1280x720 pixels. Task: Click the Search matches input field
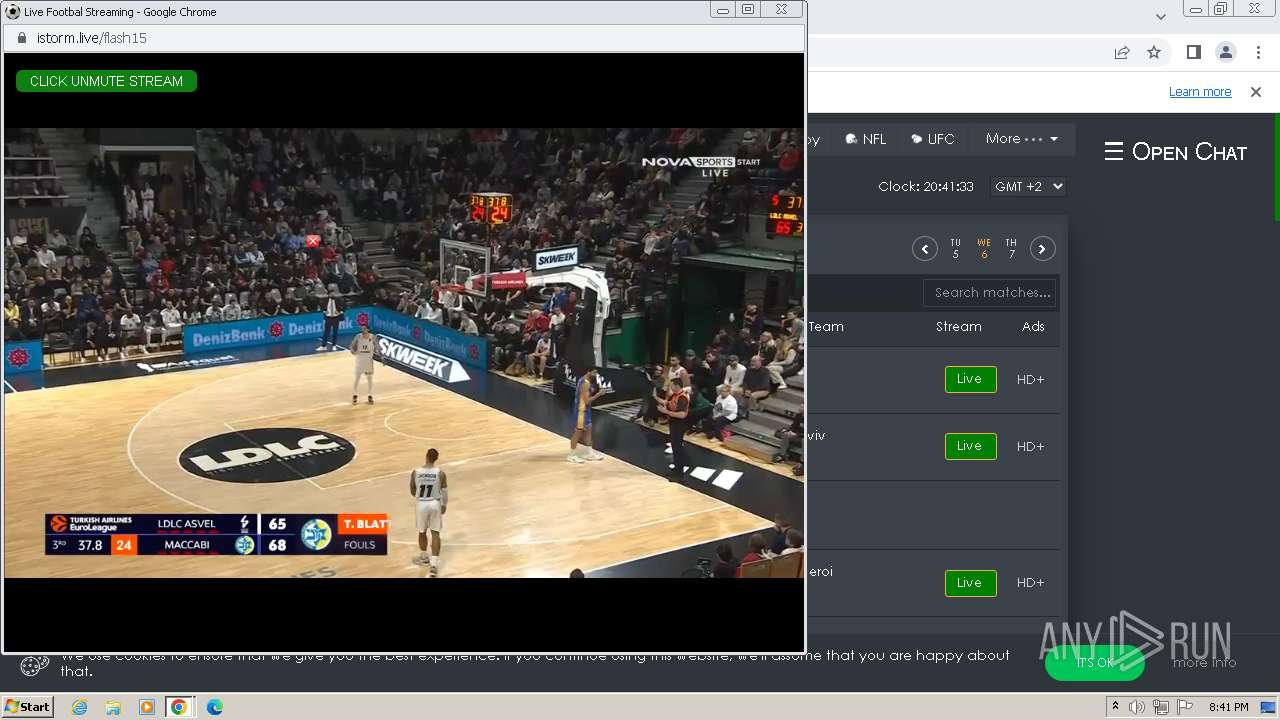990,293
